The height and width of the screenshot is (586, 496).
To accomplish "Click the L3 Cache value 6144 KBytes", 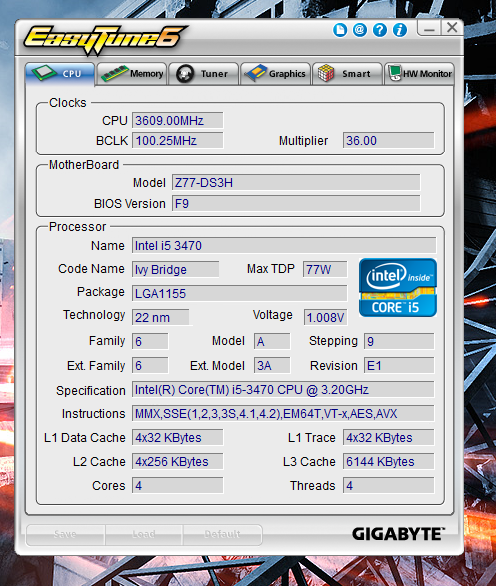I will [389, 462].
